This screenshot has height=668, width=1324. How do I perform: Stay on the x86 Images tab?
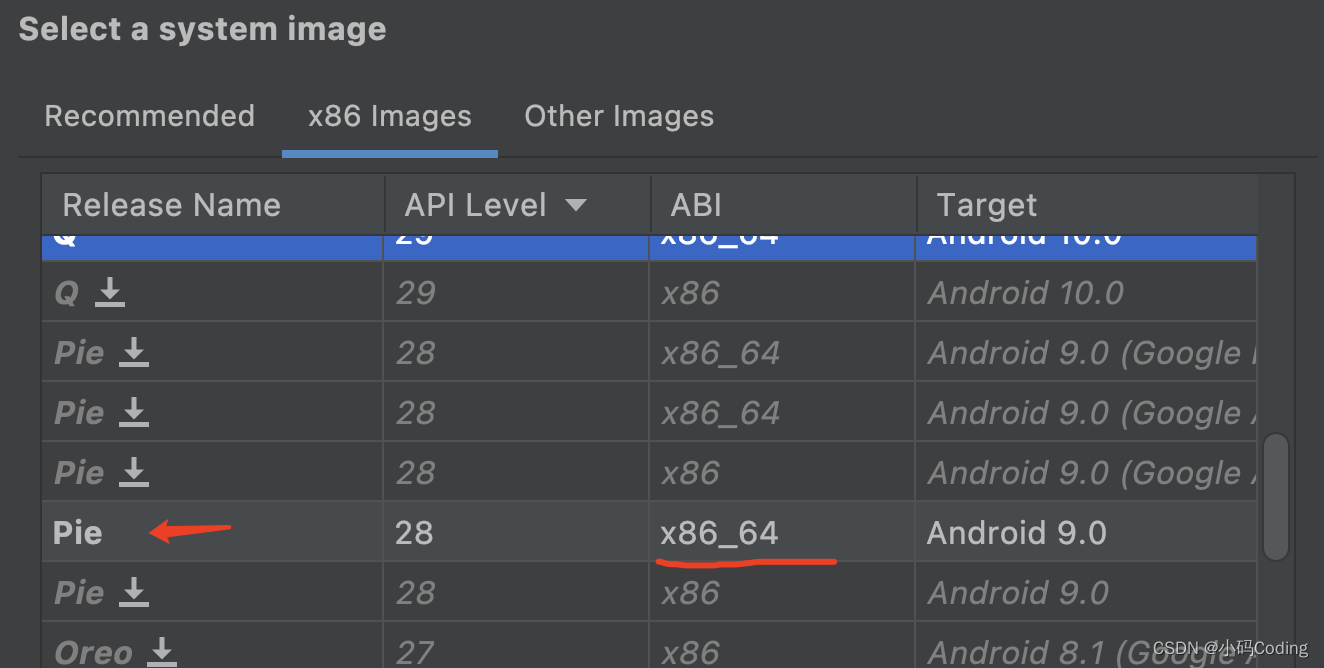pyautogui.click(x=389, y=116)
